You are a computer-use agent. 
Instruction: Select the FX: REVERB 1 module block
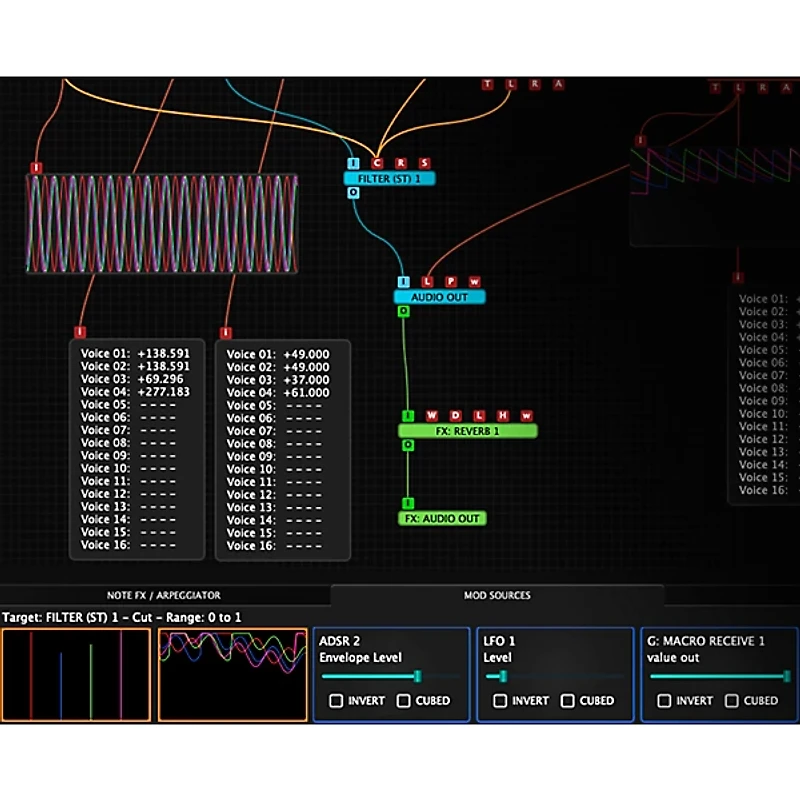coord(468,430)
